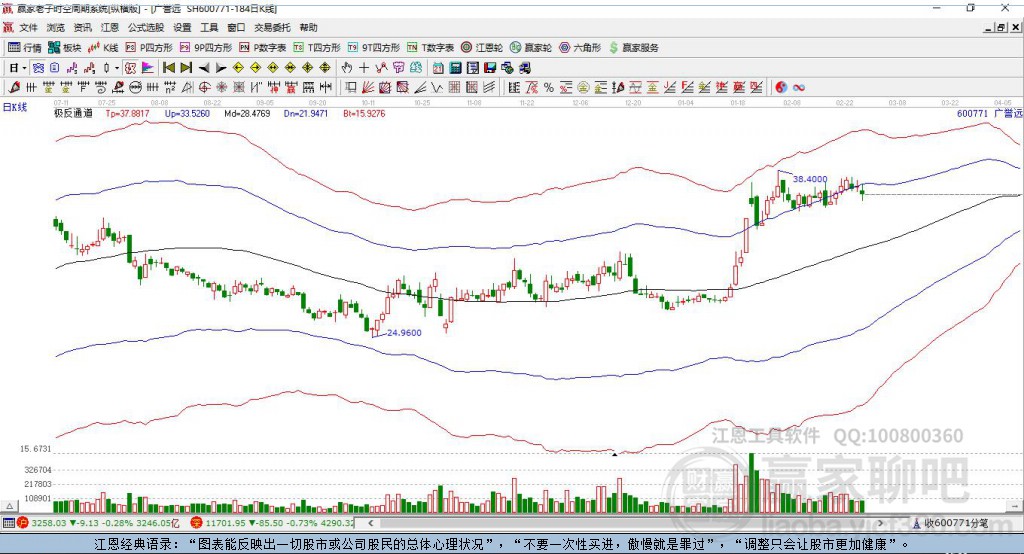
Task: Click the blue infinity symbol icon
Action: coord(798,88)
